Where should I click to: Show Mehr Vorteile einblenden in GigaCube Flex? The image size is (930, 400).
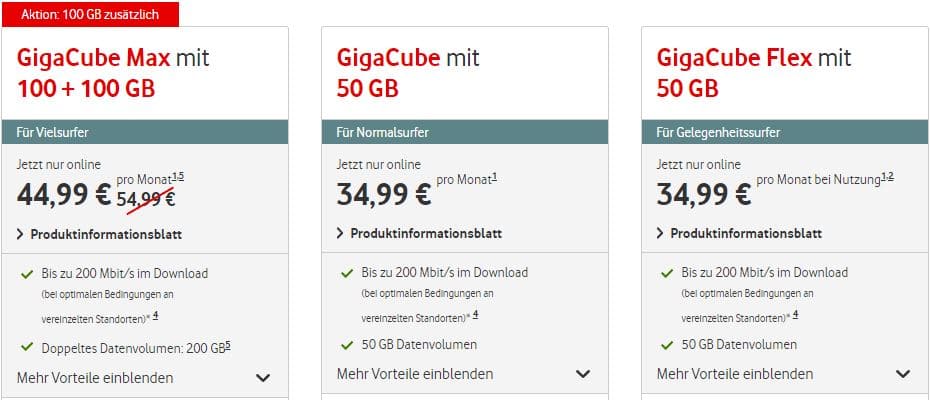(735, 374)
